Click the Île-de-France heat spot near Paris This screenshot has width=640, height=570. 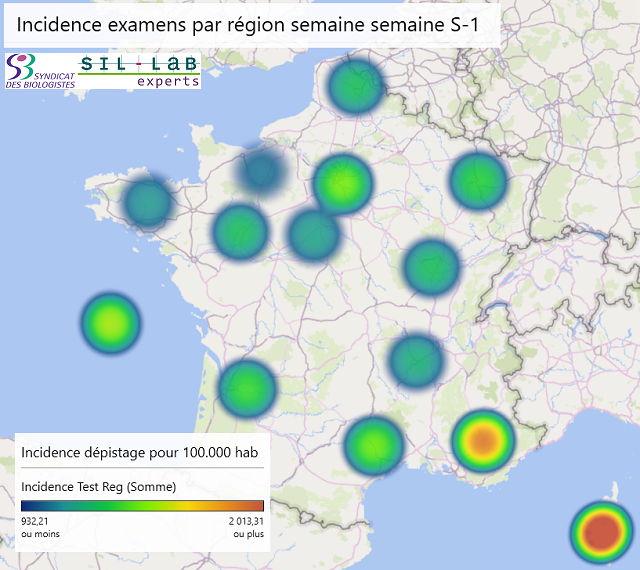pos(342,184)
